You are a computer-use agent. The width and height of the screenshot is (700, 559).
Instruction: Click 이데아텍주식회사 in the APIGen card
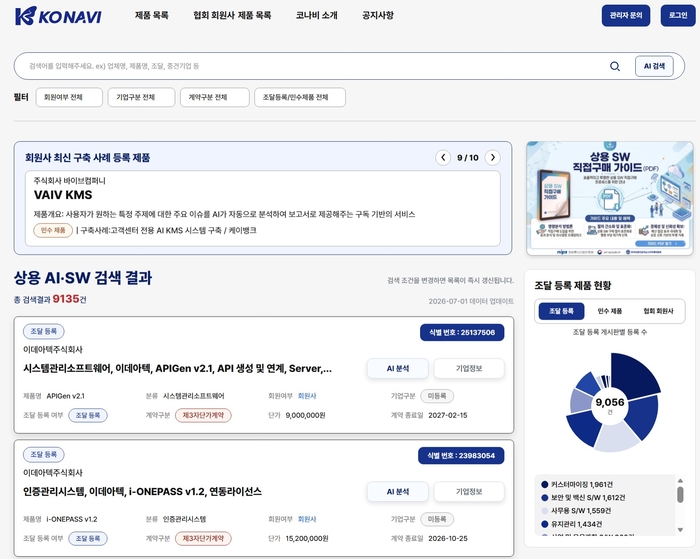(53, 350)
